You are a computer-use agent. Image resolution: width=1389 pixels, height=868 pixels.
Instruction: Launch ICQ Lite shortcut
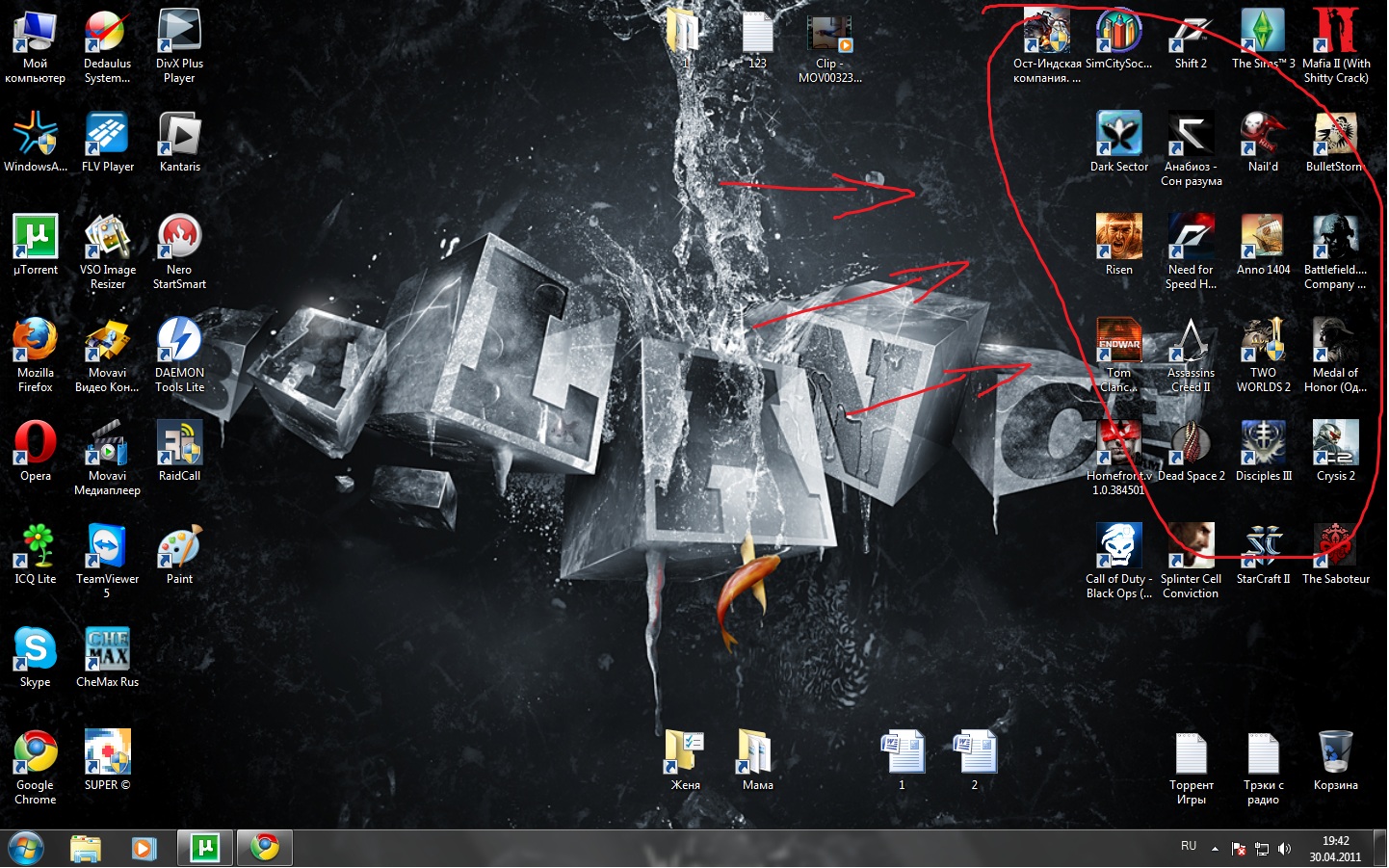point(36,555)
